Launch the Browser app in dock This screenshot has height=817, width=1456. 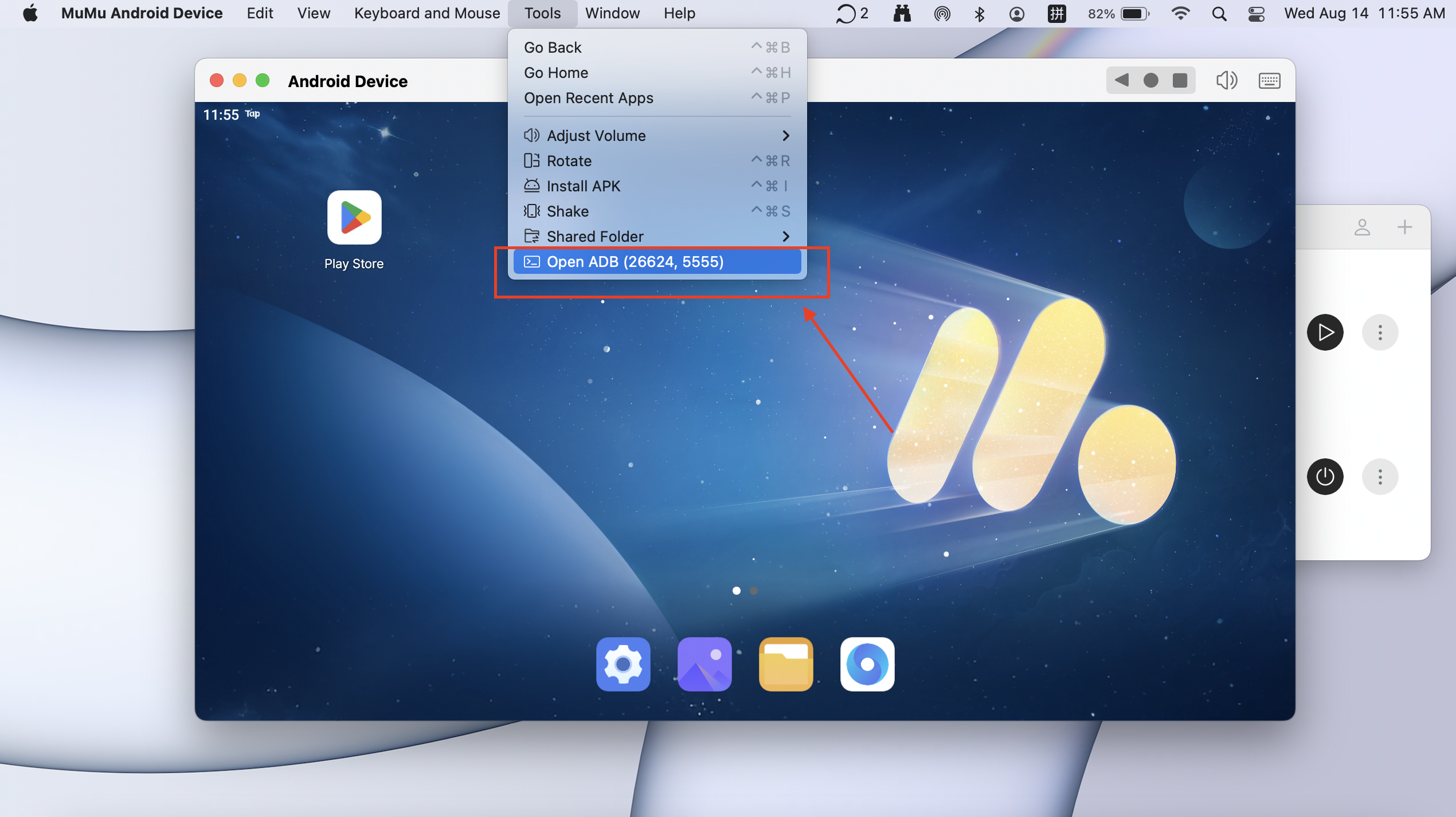tap(867, 665)
